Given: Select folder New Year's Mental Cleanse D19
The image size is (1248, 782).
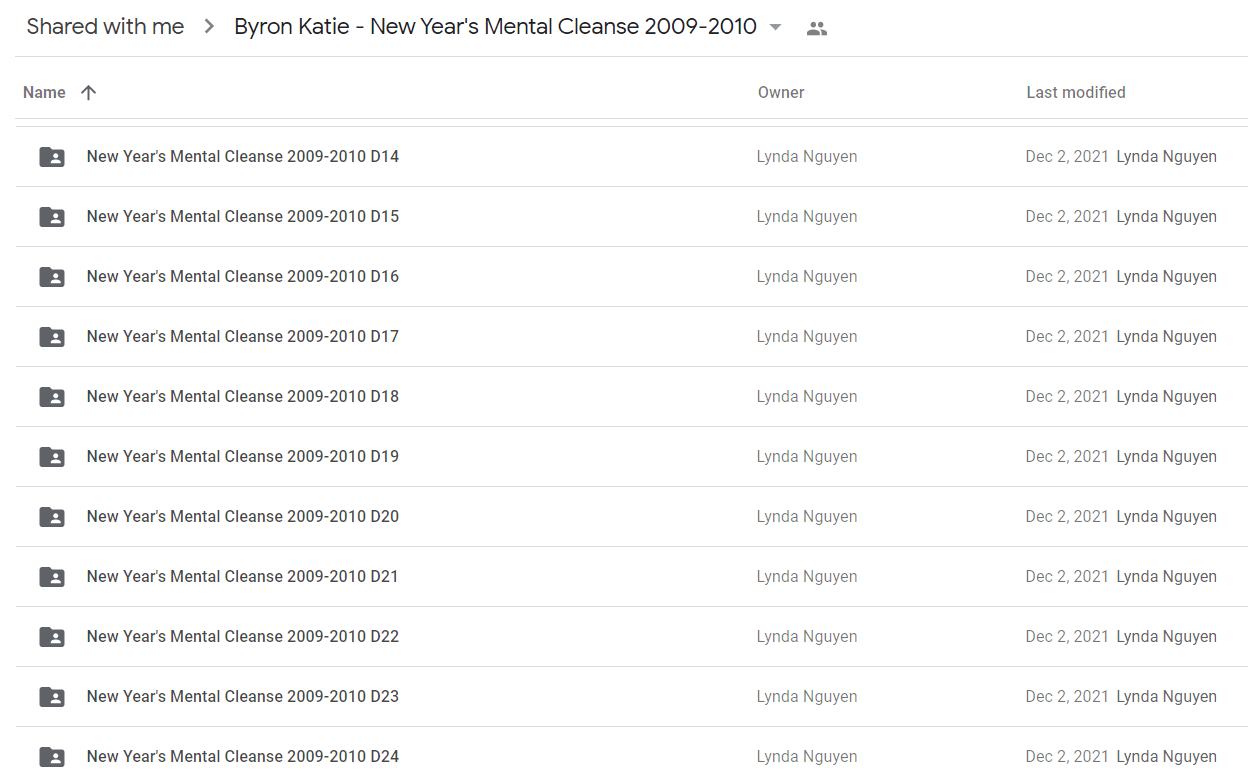Looking at the screenshot, I should coord(243,456).
